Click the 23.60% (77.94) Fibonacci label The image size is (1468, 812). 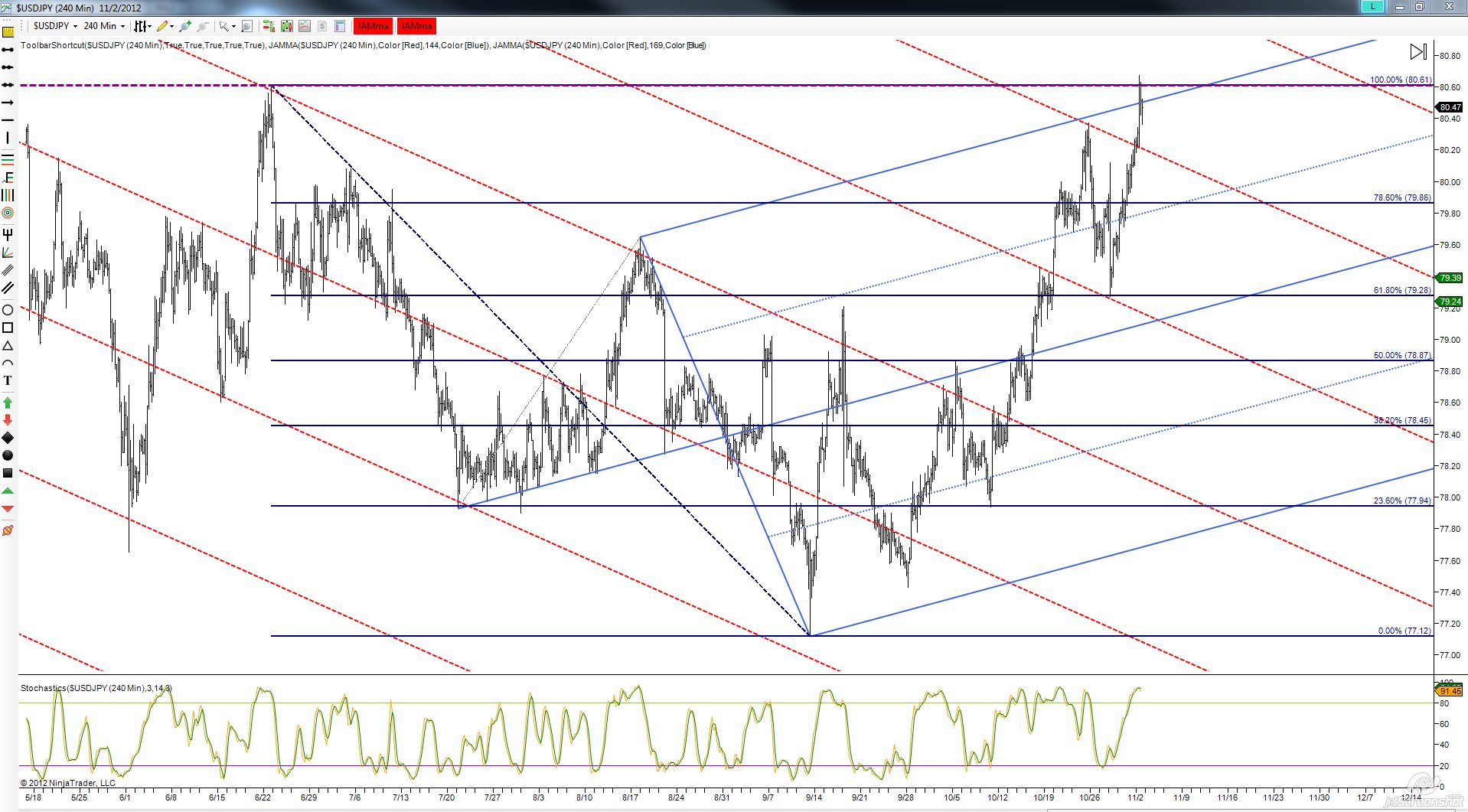(1402, 501)
